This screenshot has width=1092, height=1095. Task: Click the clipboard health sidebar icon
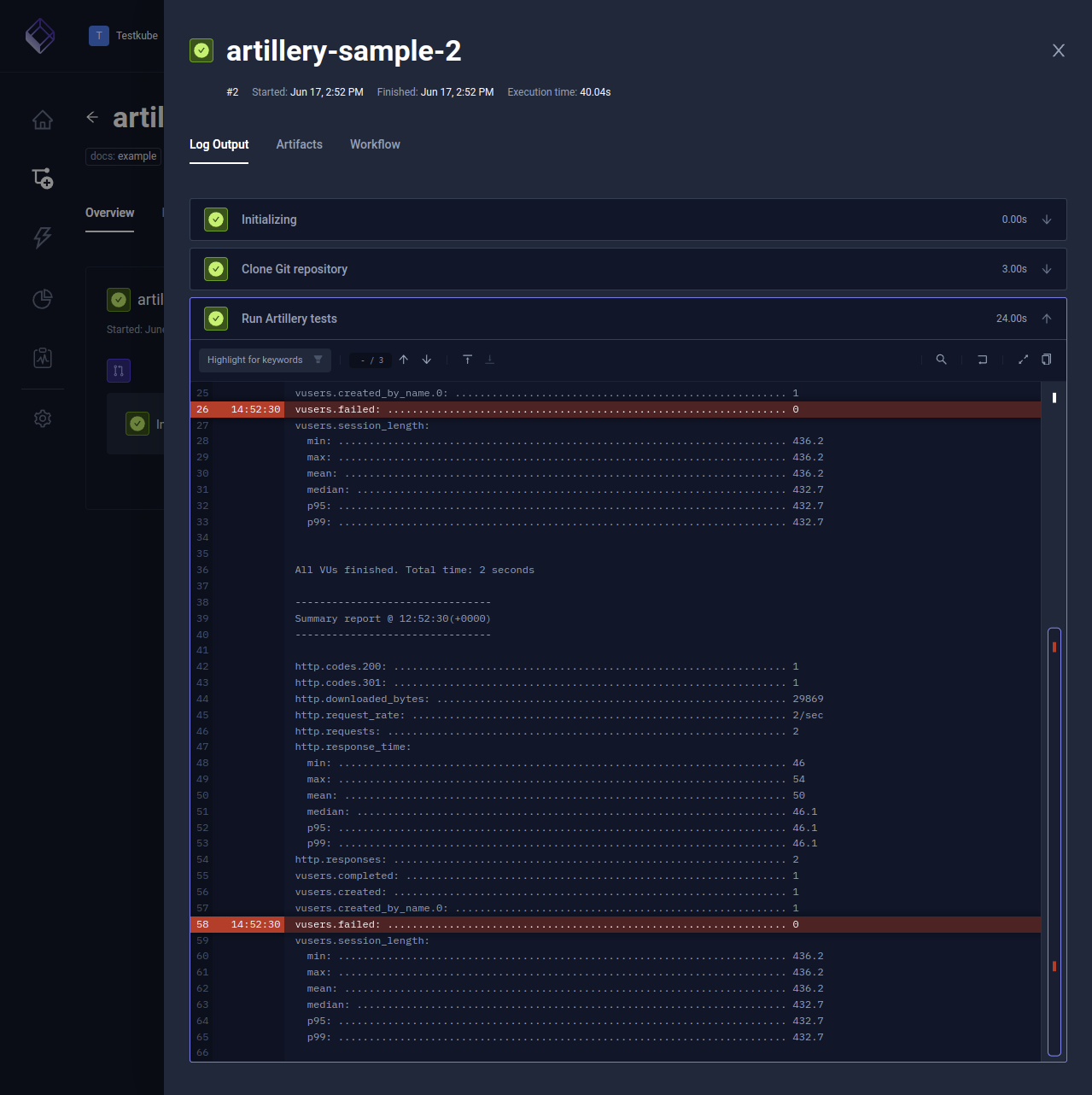43,358
